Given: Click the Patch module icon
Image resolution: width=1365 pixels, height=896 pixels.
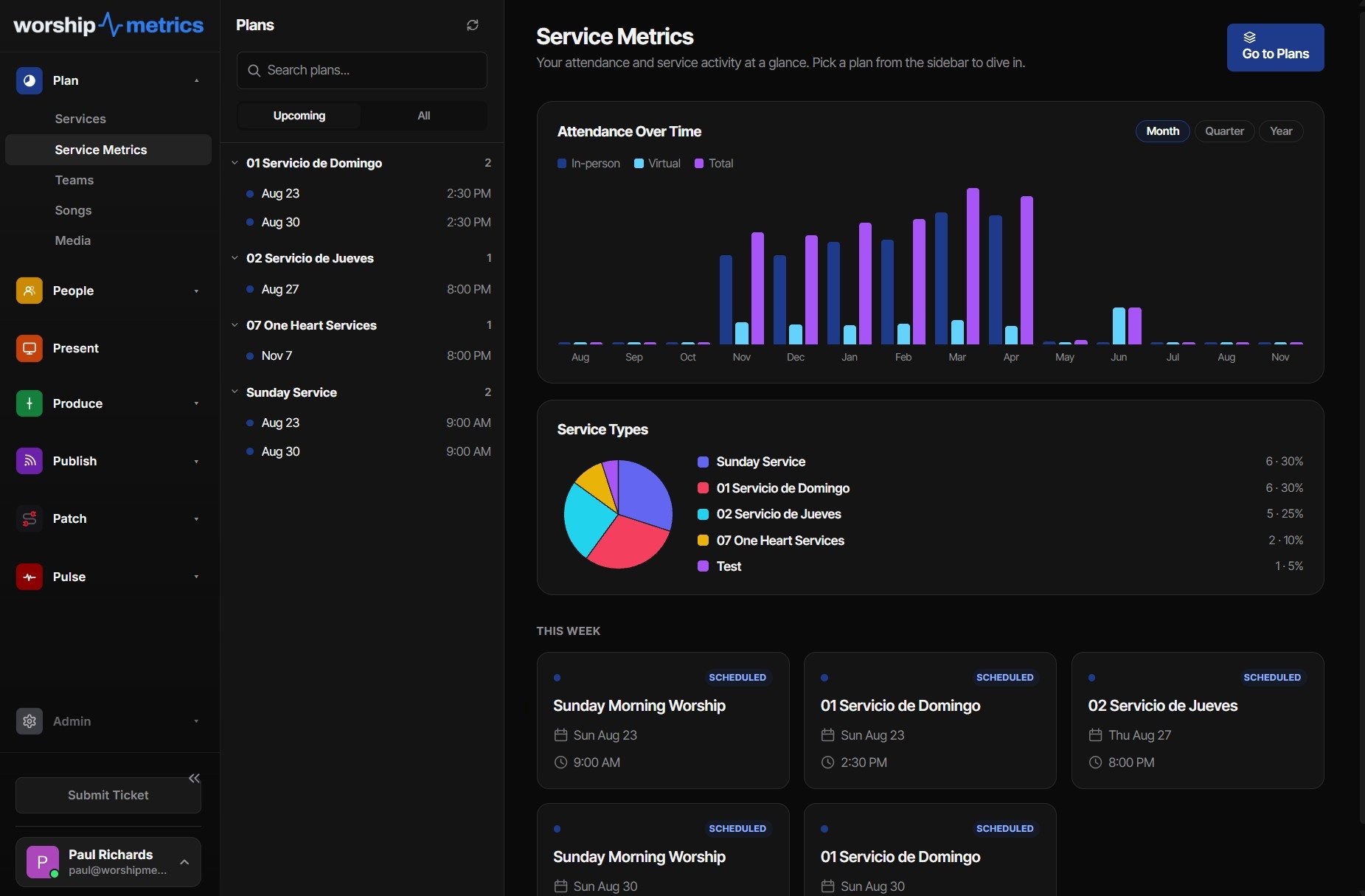Looking at the screenshot, I should 29,518.
